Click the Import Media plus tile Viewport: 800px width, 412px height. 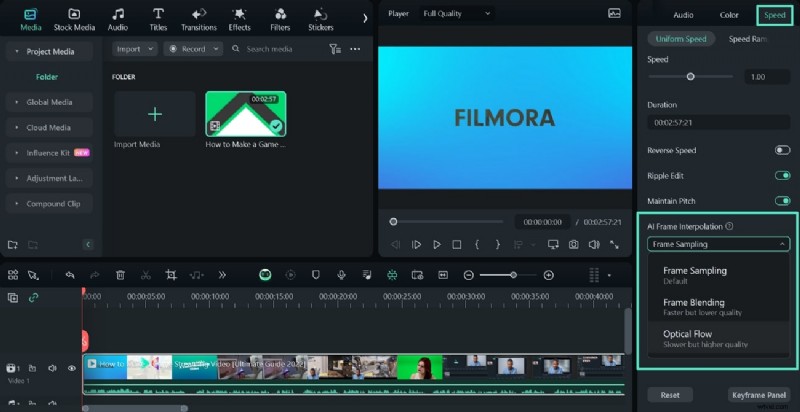coord(155,114)
